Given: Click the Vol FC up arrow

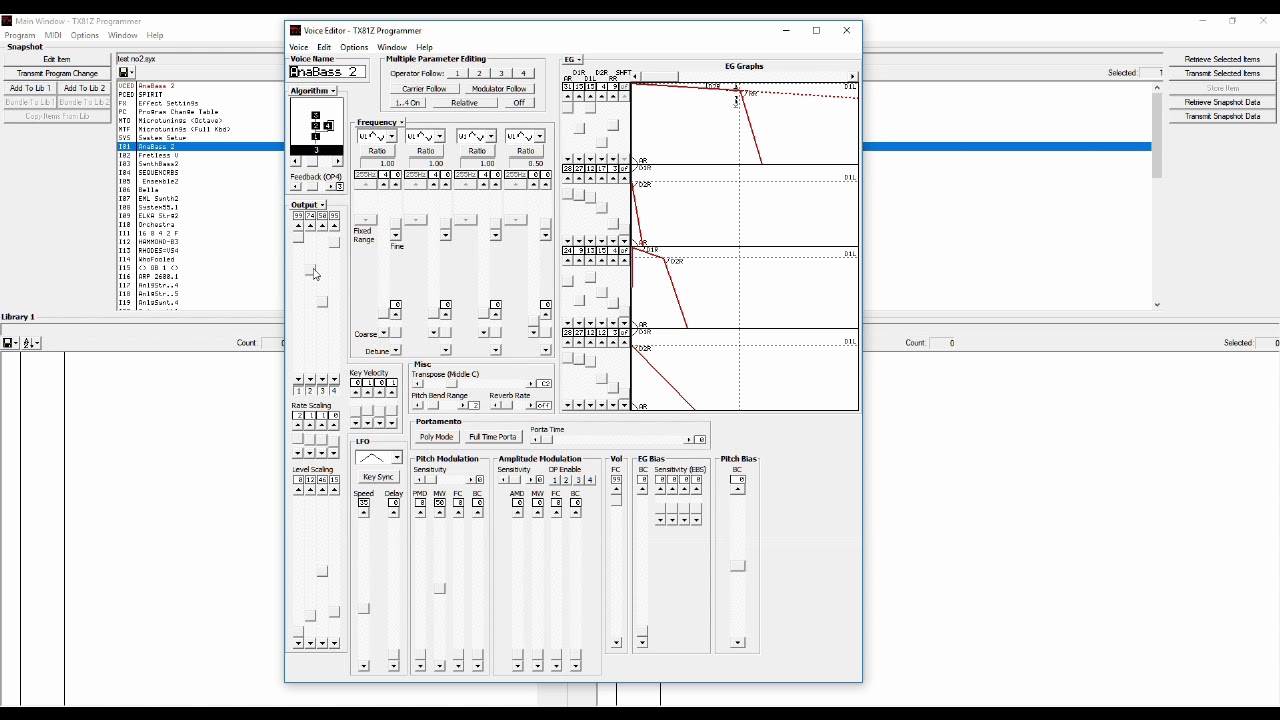Looking at the screenshot, I should 617,490.
